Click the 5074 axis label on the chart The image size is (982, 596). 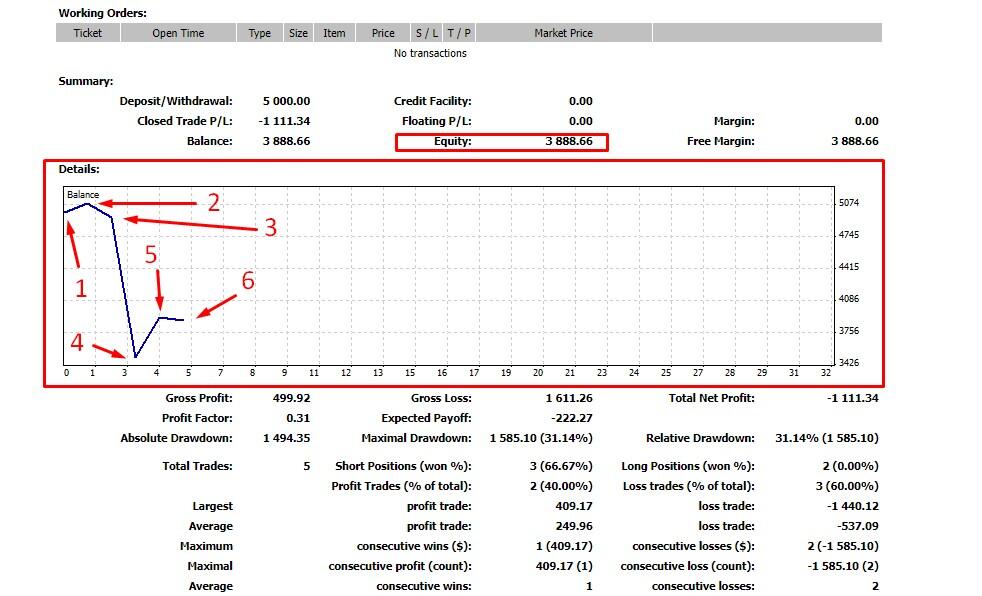pyautogui.click(x=850, y=200)
